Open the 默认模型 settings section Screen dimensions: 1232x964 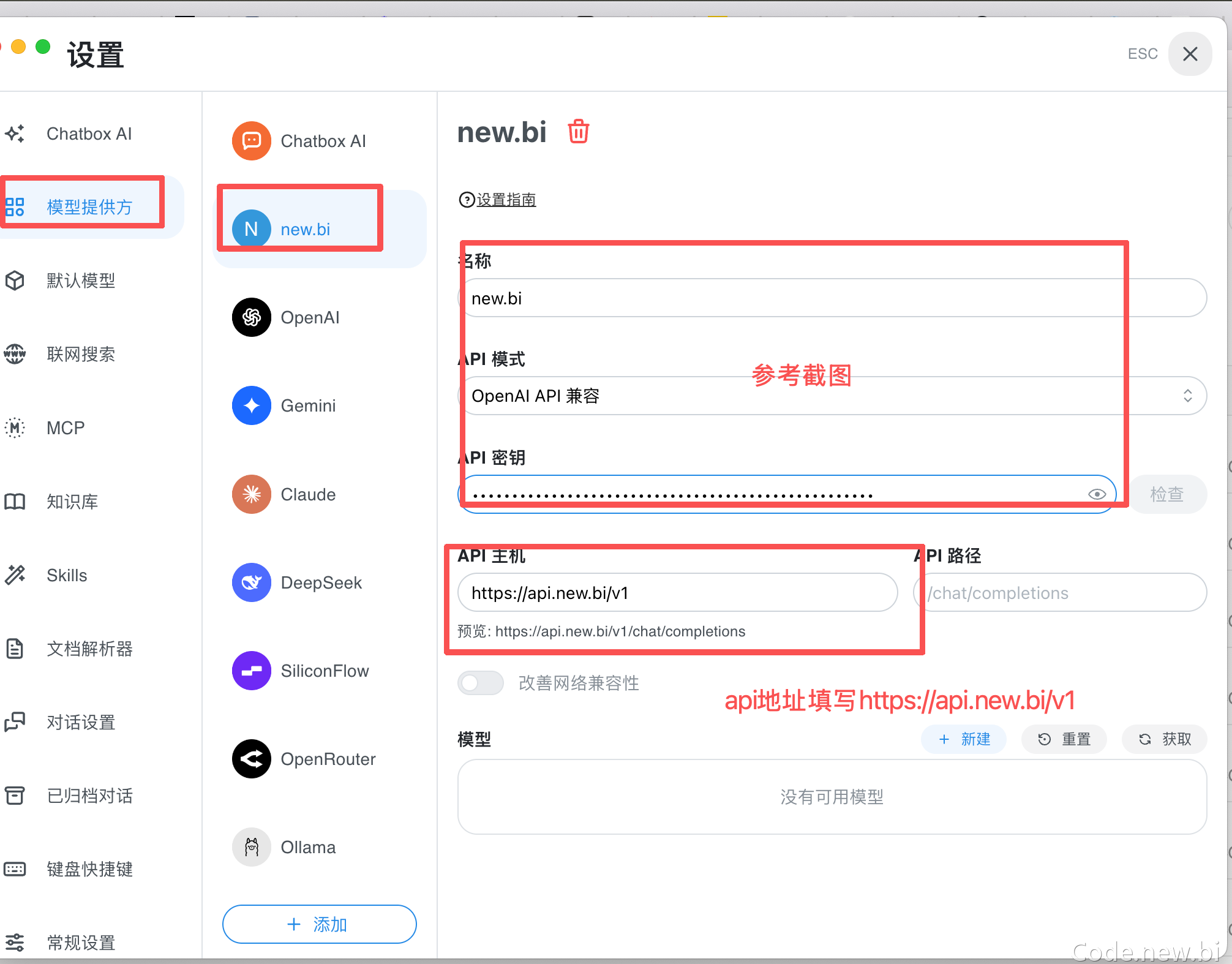pyautogui.click(x=81, y=281)
